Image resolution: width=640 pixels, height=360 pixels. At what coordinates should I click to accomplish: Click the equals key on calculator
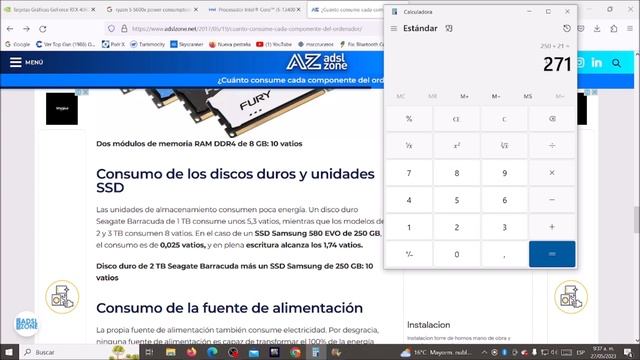click(552, 254)
